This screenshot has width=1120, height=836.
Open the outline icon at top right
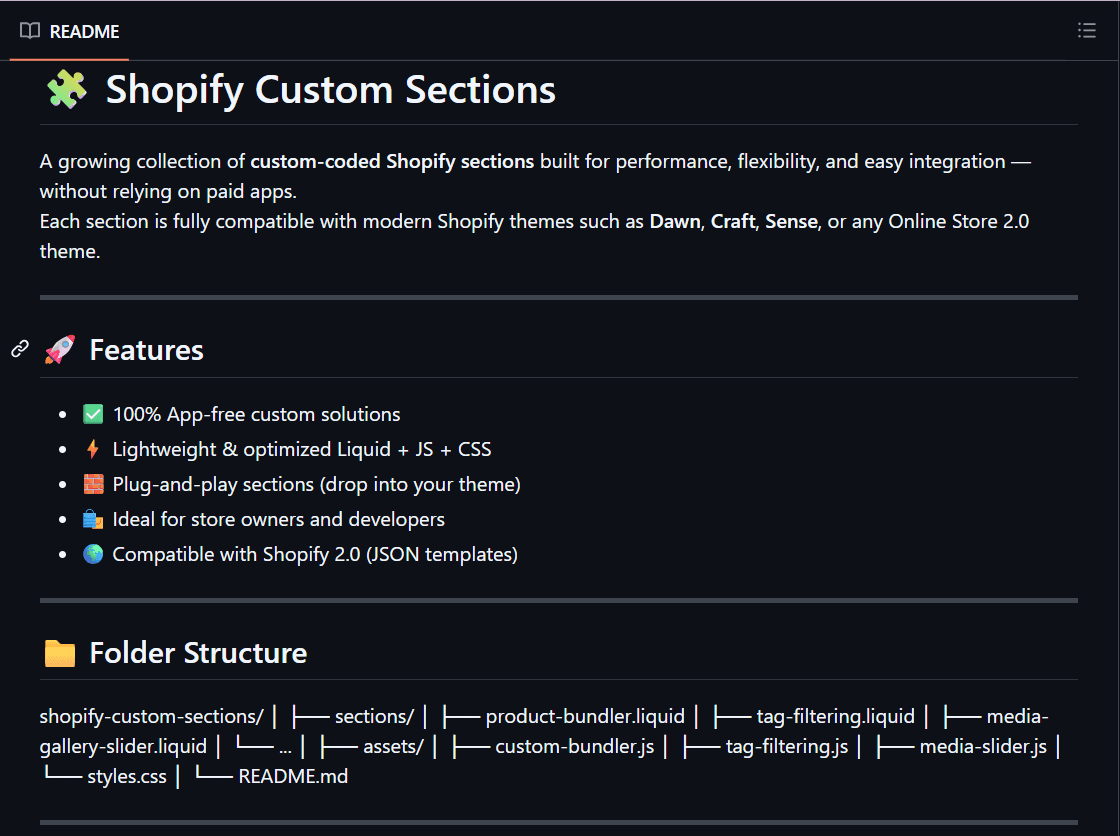(x=1086, y=30)
